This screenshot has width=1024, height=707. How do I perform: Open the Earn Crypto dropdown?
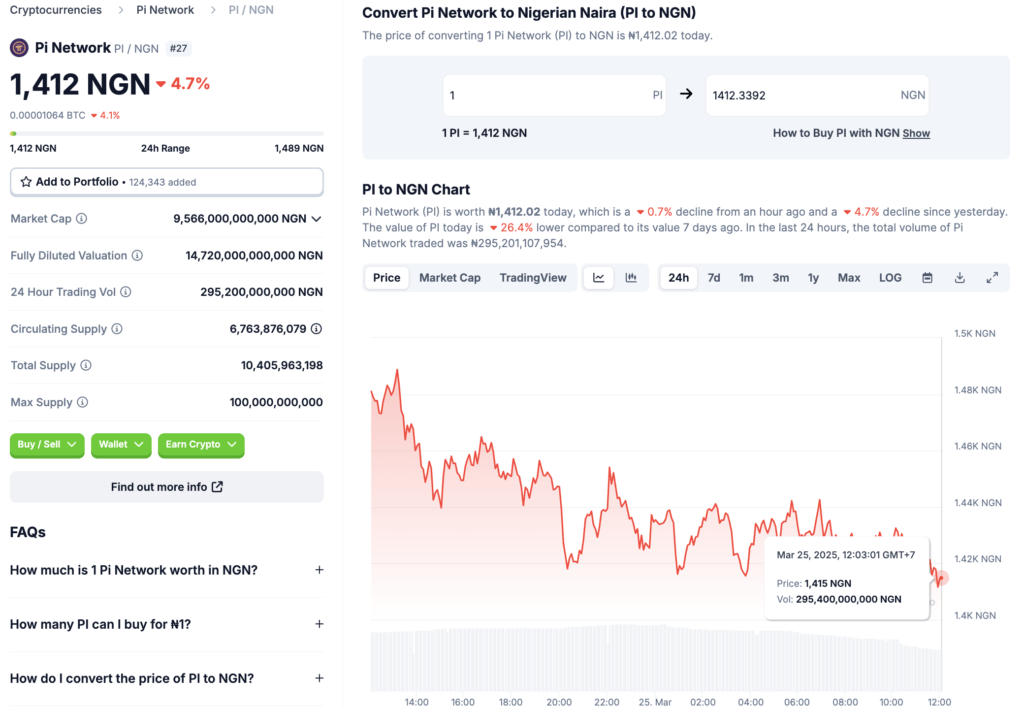[x=201, y=445]
